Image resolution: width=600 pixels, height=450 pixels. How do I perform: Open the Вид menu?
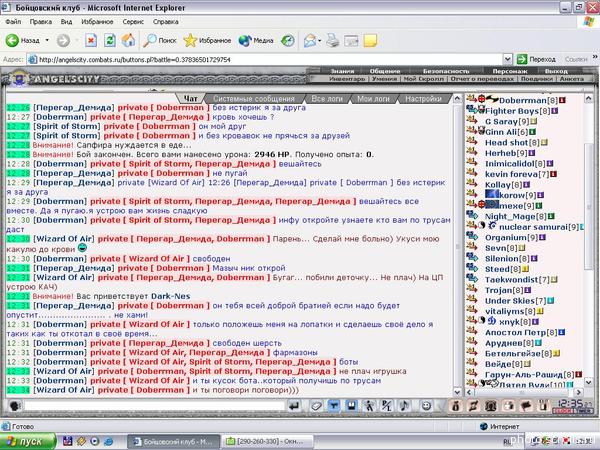pos(66,22)
